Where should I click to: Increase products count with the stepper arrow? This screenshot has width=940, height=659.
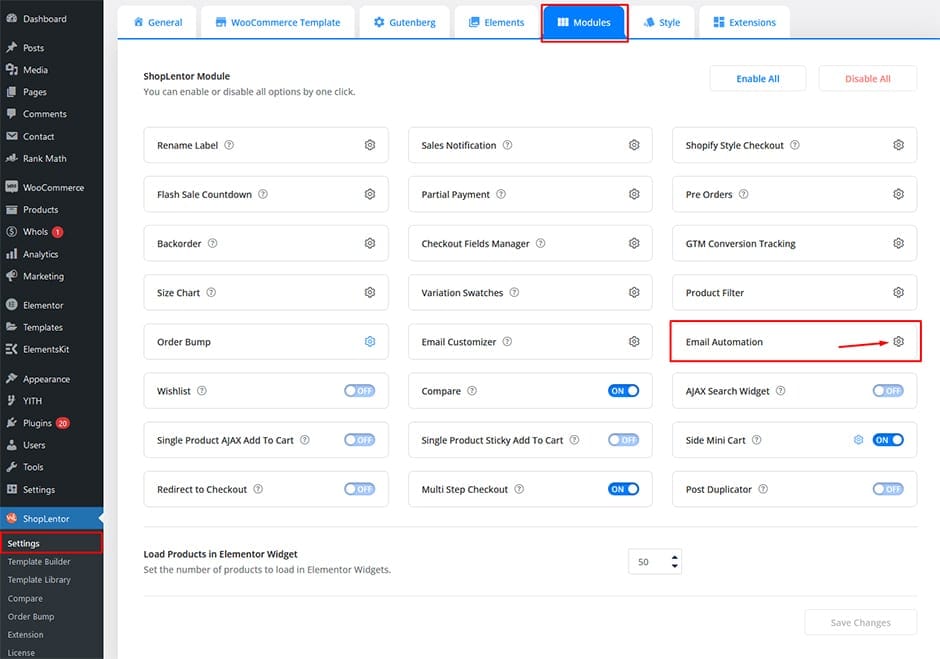coord(676,557)
